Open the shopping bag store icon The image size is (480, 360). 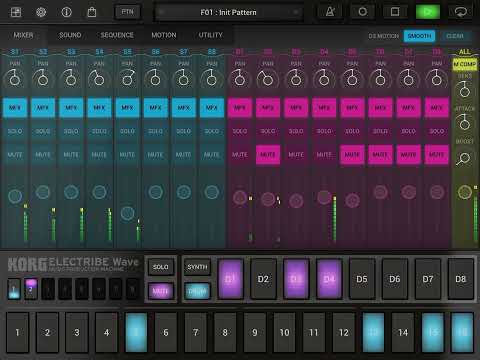(x=92, y=12)
